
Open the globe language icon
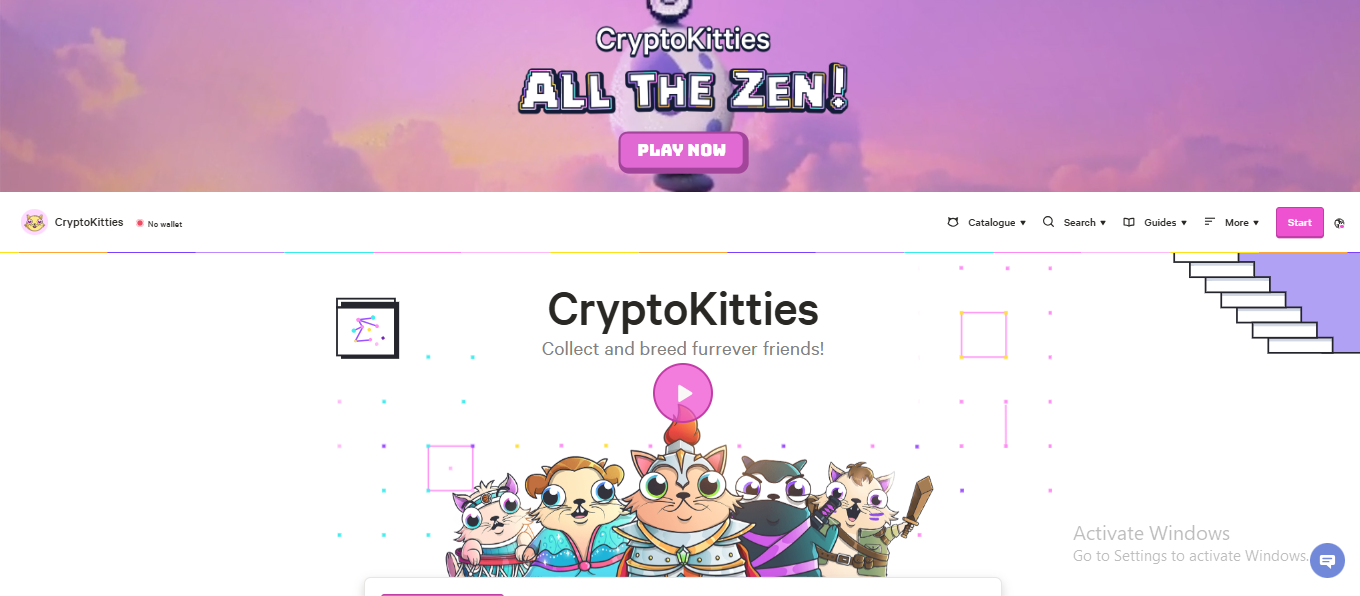pyautogui.click(x=1340, y=223)
